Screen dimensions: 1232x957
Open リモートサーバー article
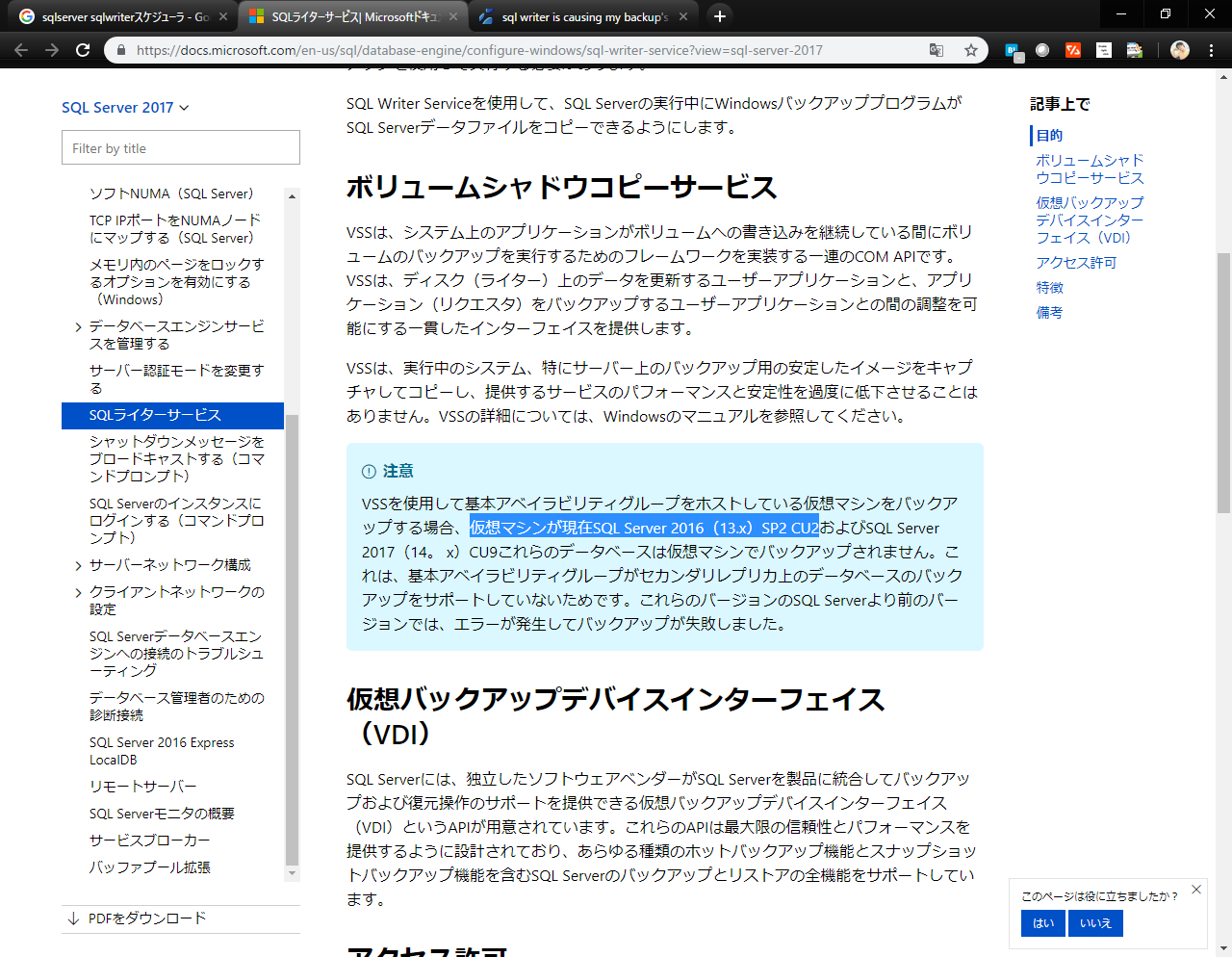pos(142,787)
